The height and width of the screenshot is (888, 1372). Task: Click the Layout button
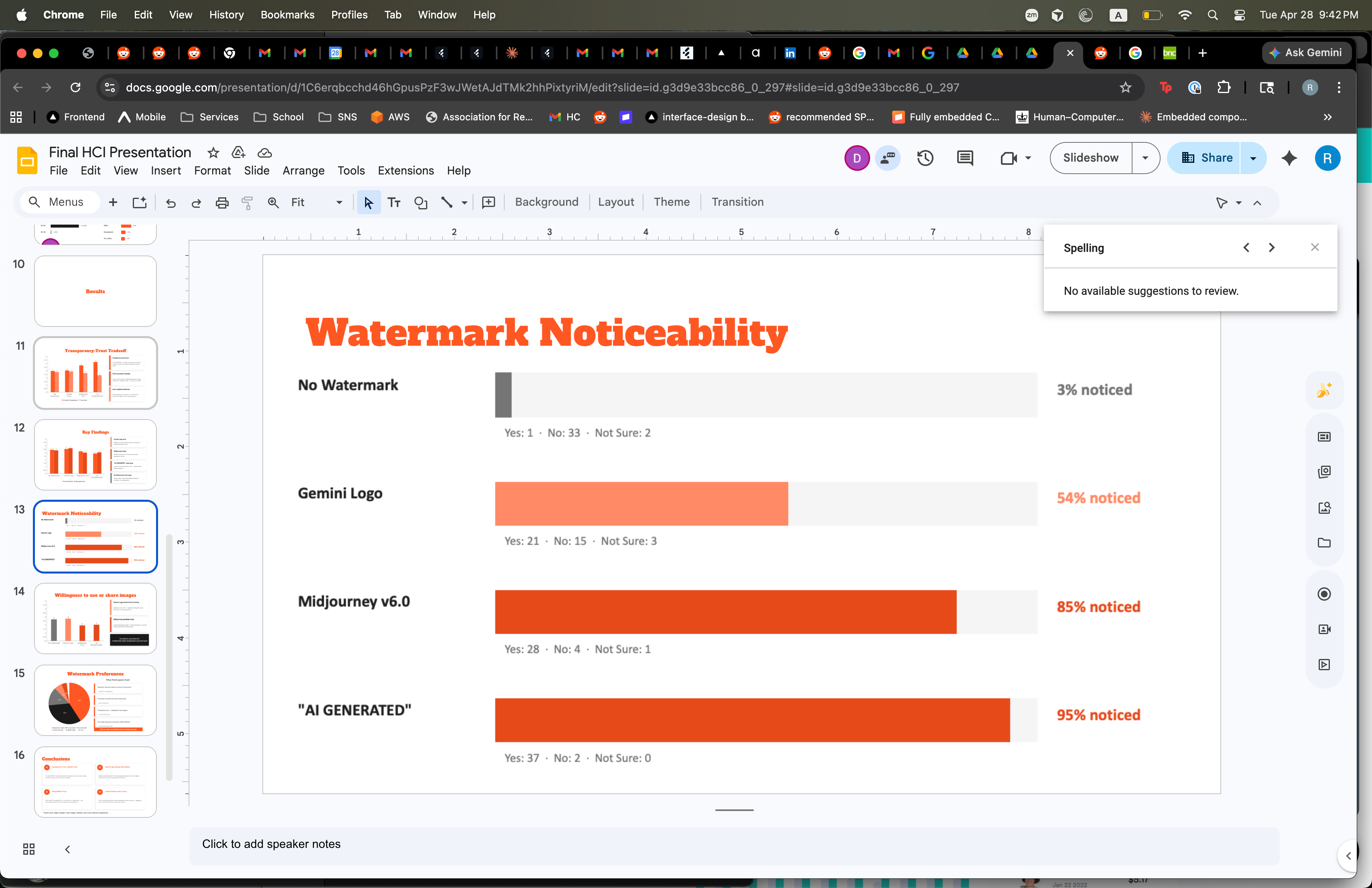pyautogui.click(x=616, y=202)
